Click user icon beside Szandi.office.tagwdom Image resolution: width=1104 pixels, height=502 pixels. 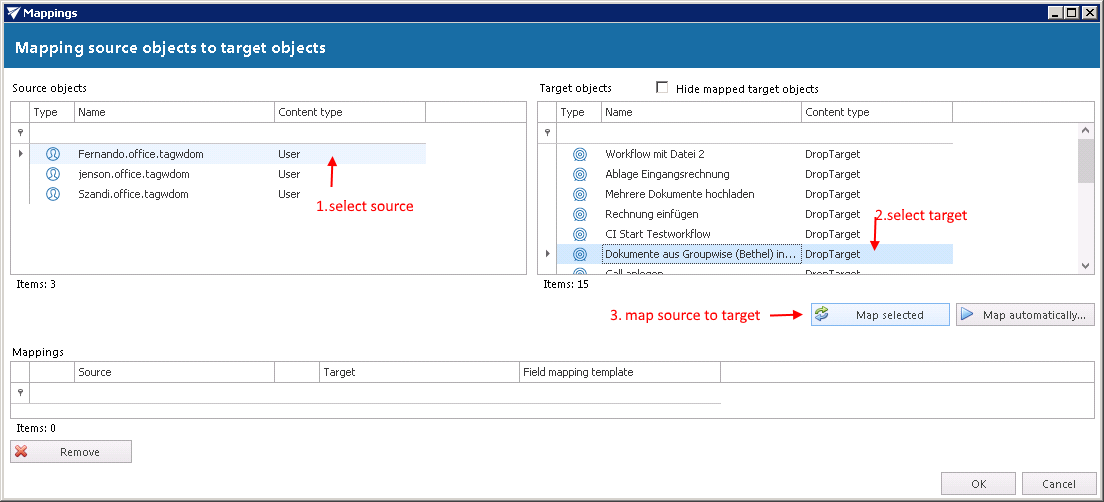tap(53, 194)
